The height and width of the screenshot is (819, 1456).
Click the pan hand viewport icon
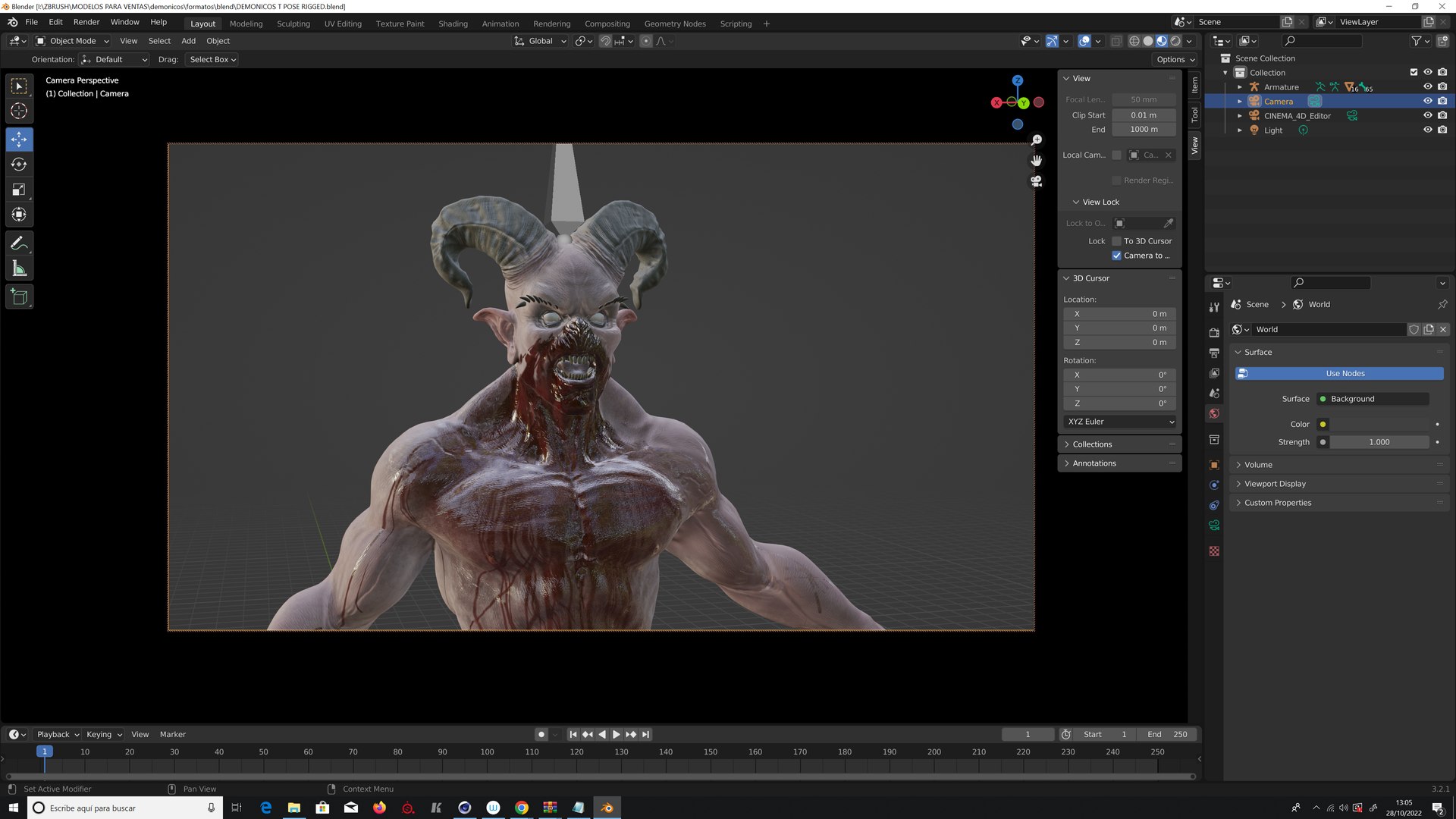pyautogui.click(x=1037, y=161)
